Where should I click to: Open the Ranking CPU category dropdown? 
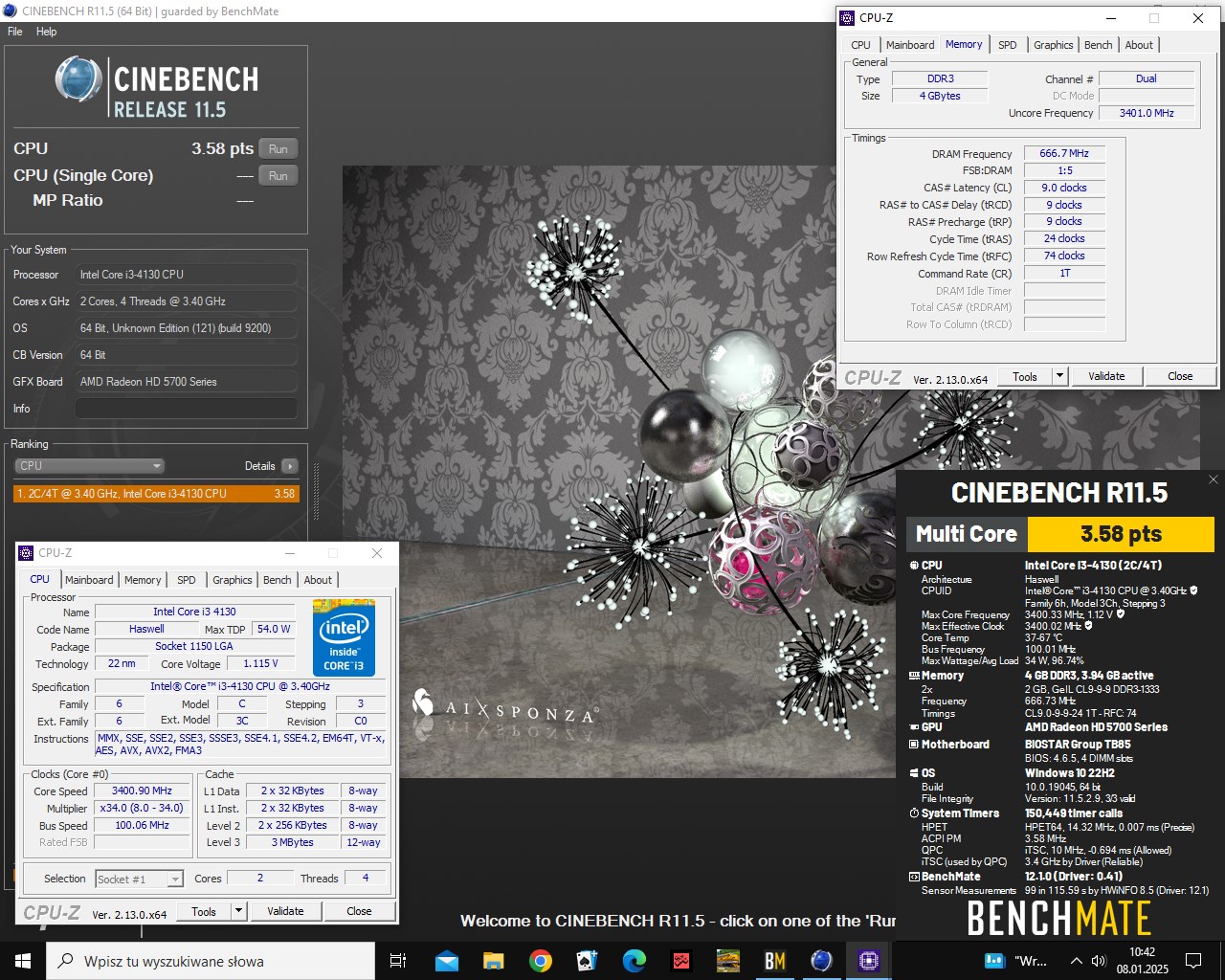point(90,466)
